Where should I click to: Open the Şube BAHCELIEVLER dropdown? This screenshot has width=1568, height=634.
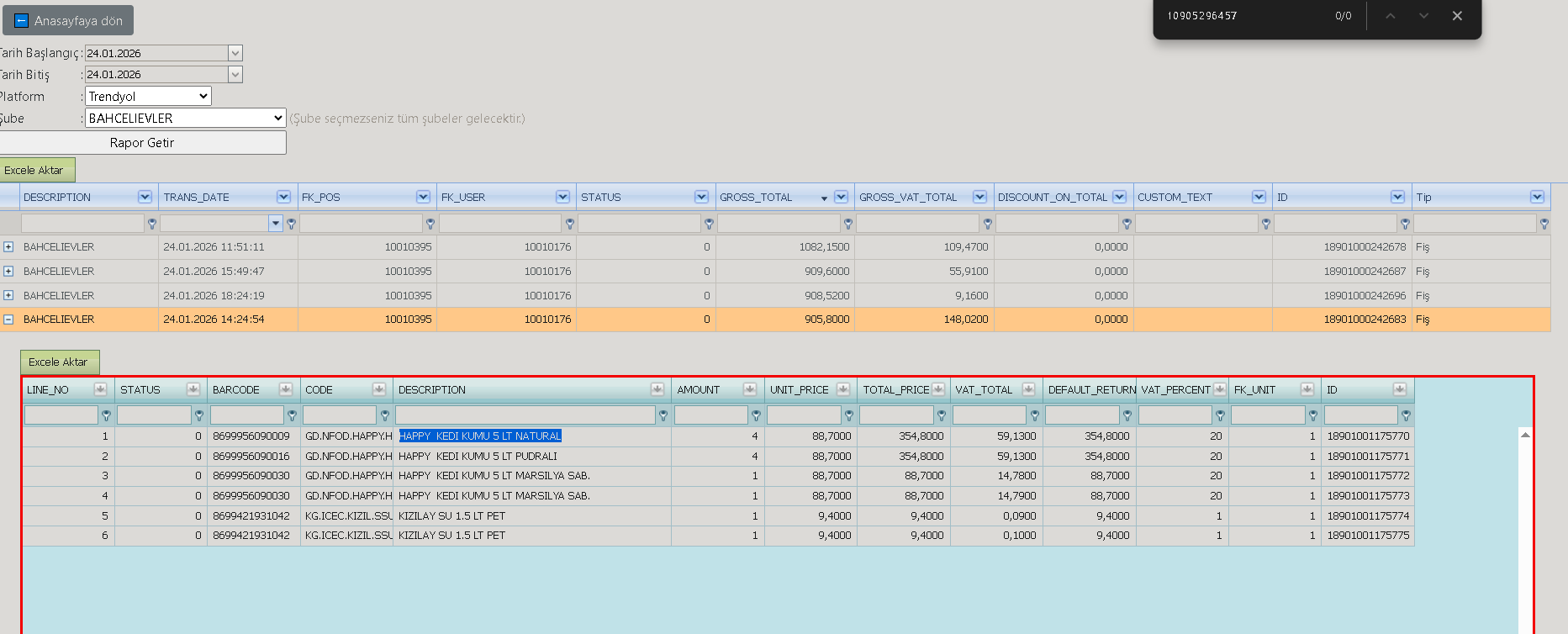186,118
